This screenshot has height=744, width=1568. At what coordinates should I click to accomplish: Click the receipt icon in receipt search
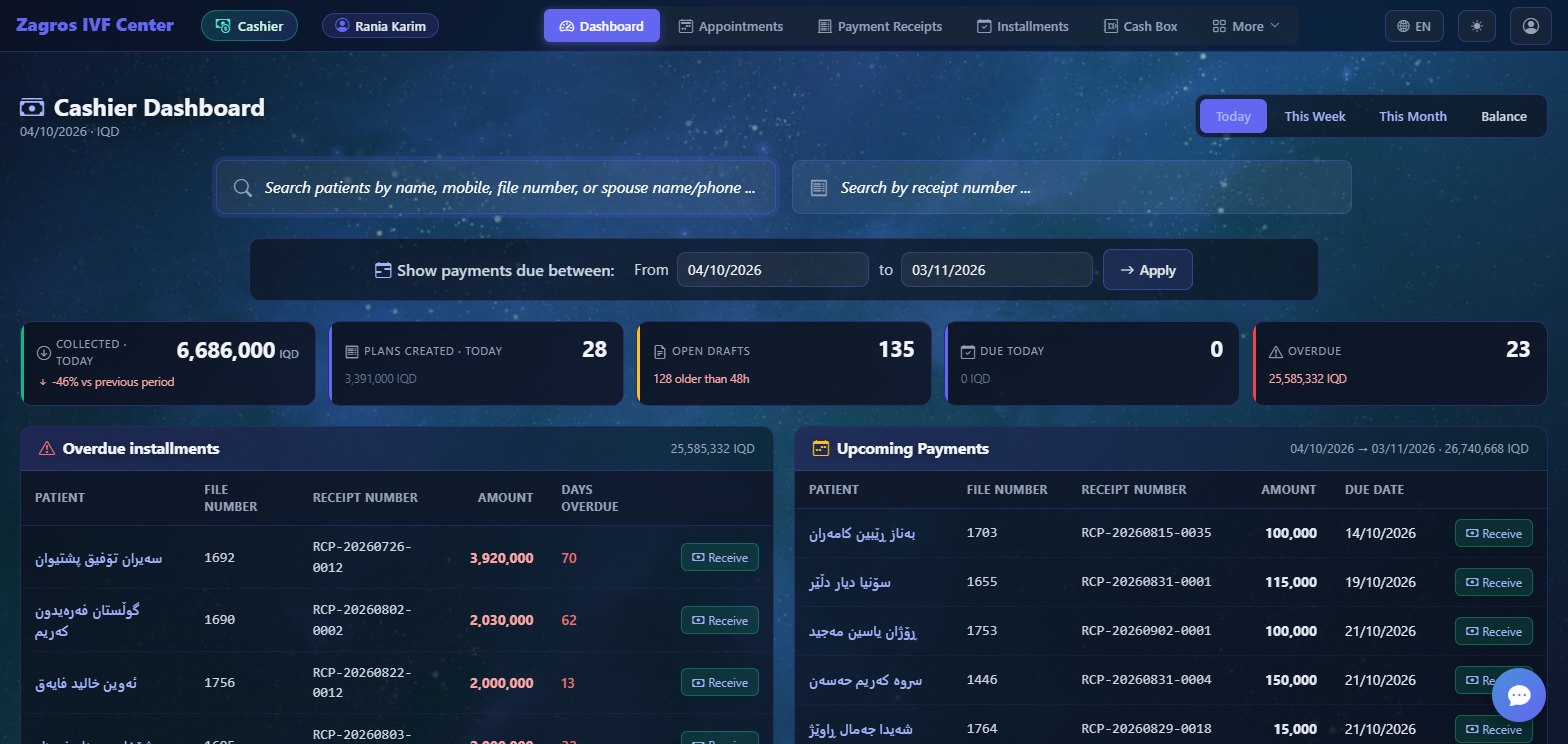[818, 188]
